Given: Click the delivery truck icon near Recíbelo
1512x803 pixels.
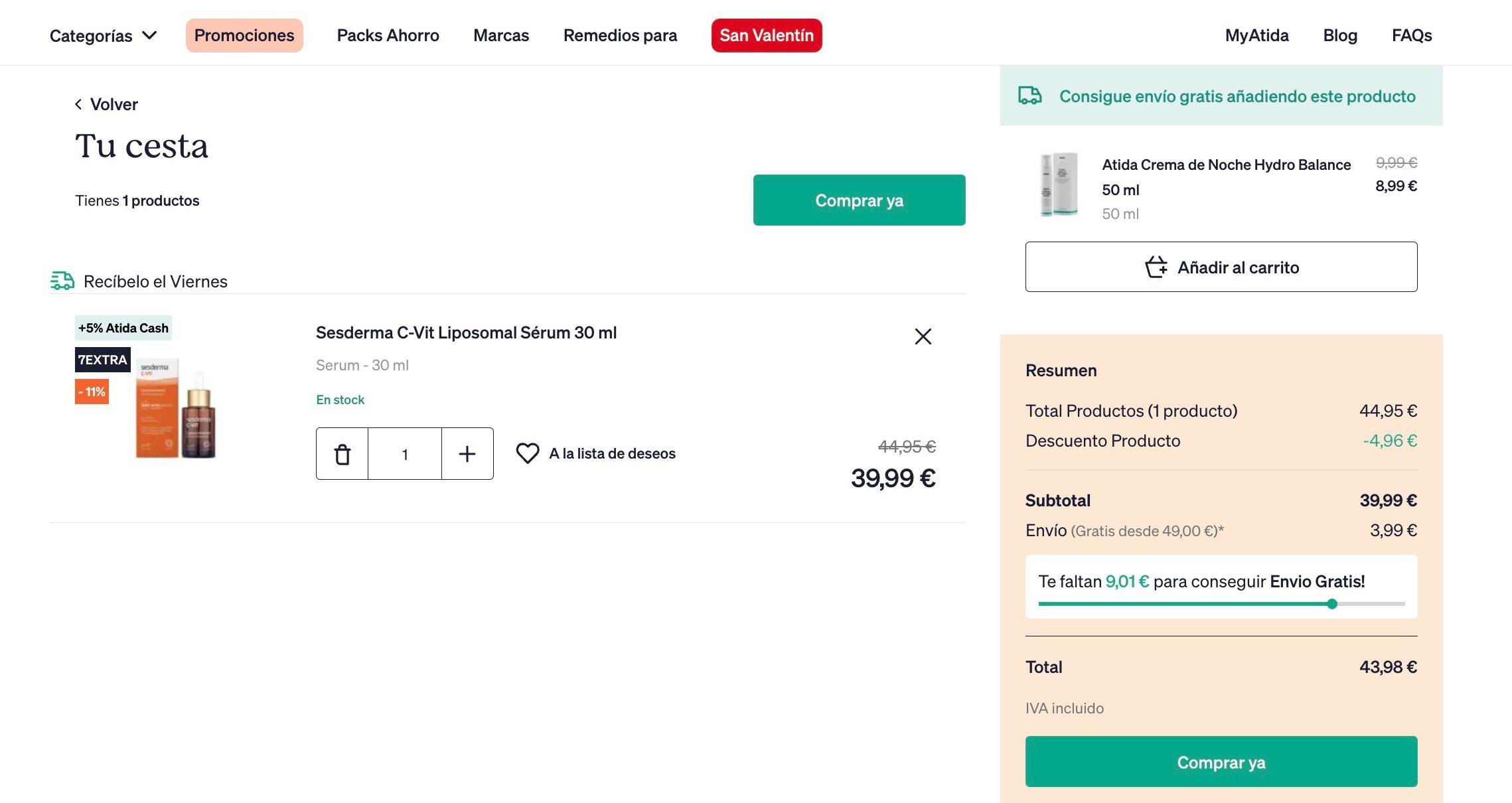Looking at the screenshot, I should (x=62, y=281).
